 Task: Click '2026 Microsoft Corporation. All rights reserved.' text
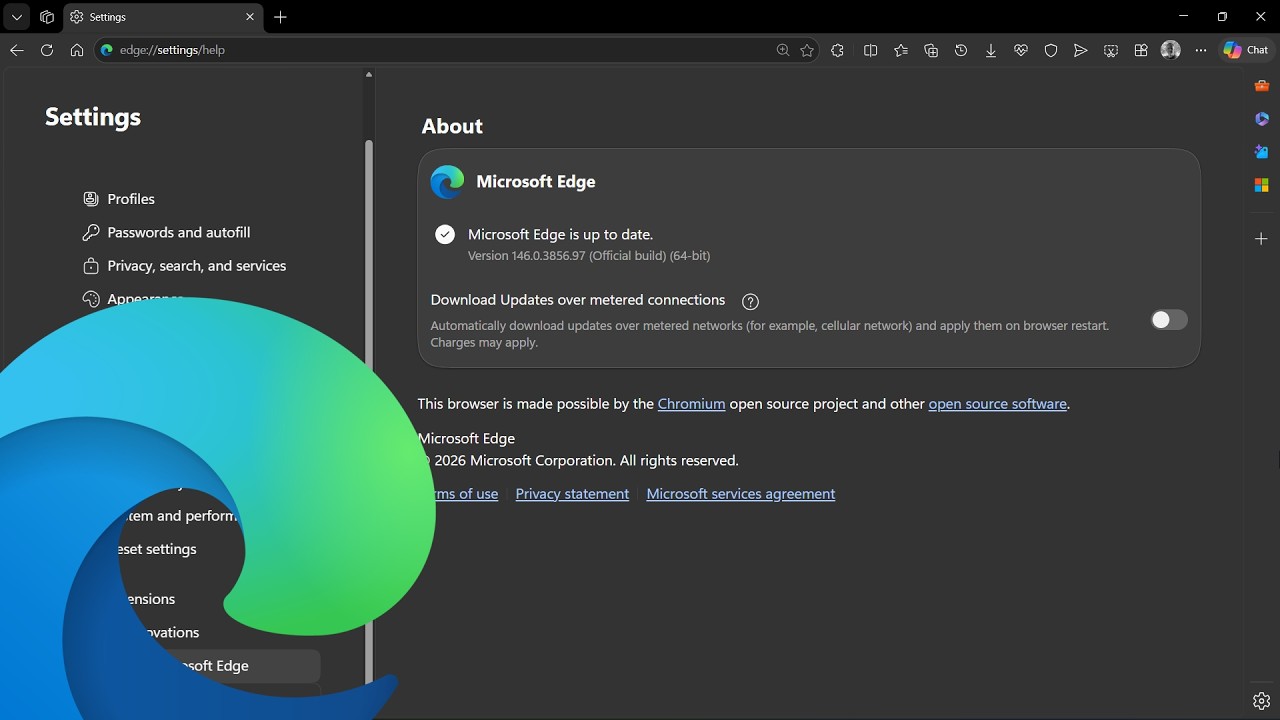click(x=587, y=461)
